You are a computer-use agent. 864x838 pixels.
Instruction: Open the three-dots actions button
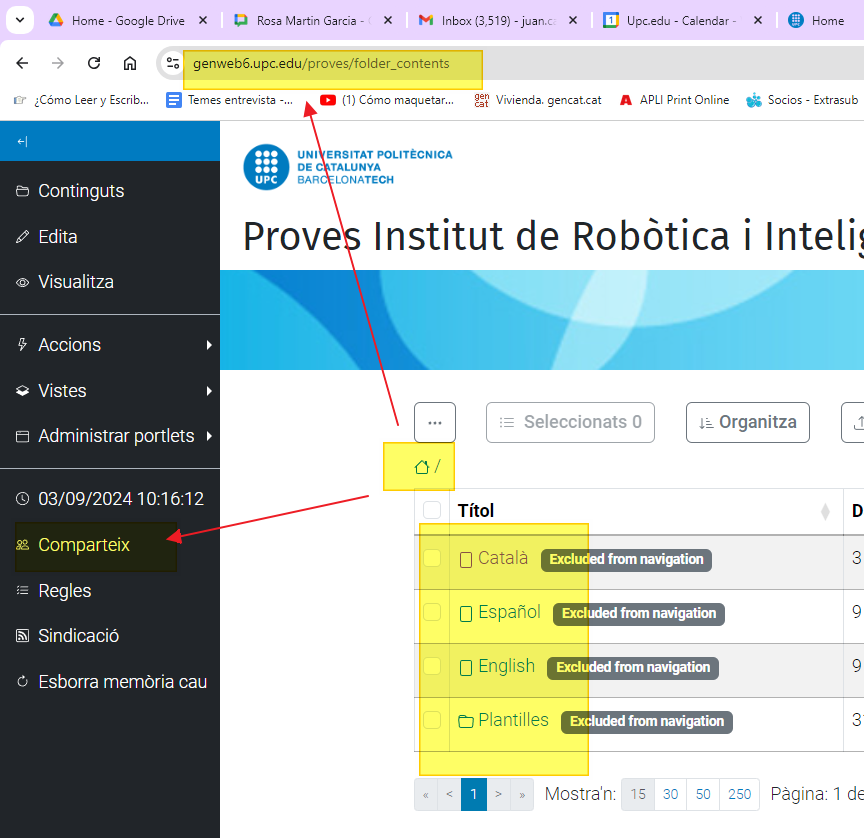click(435, 422)
